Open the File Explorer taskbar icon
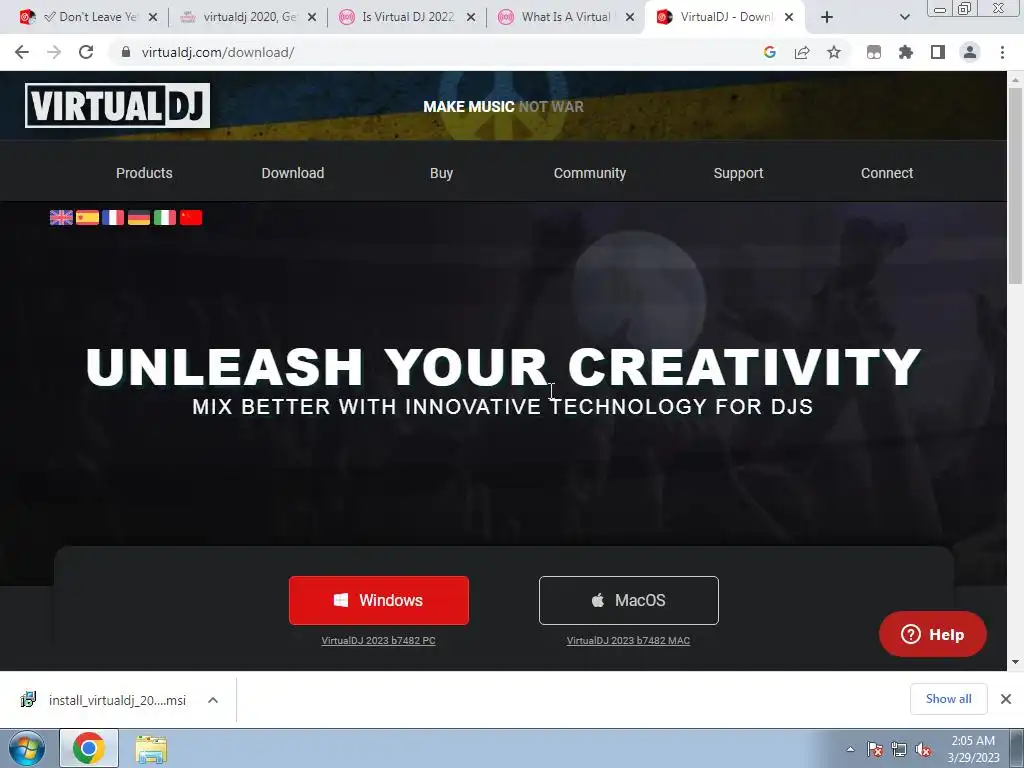 [x=151, y=749]
